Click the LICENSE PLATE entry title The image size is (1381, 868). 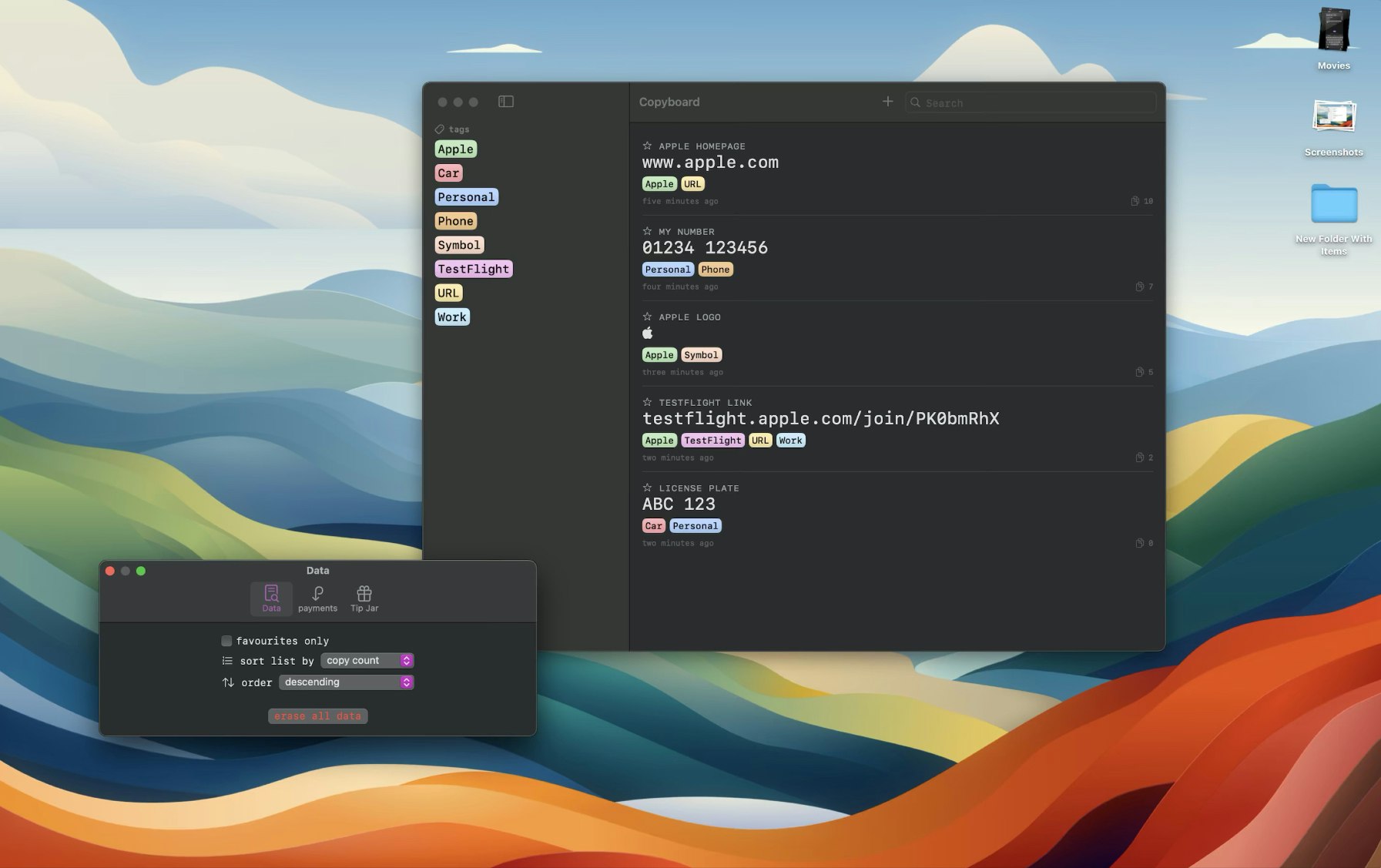699,488
